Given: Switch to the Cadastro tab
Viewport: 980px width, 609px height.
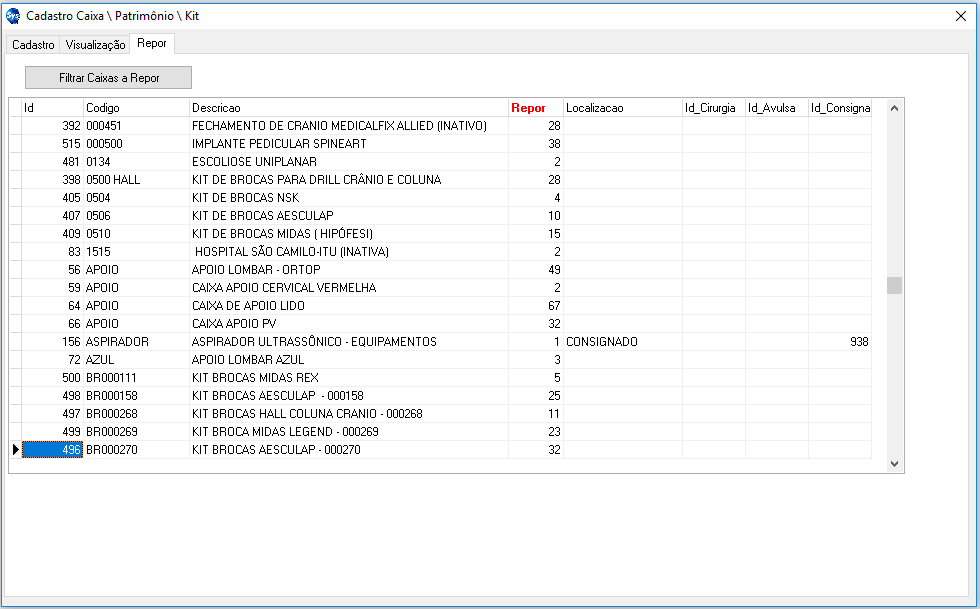Looking at the screenshot, I should point(33,45).
